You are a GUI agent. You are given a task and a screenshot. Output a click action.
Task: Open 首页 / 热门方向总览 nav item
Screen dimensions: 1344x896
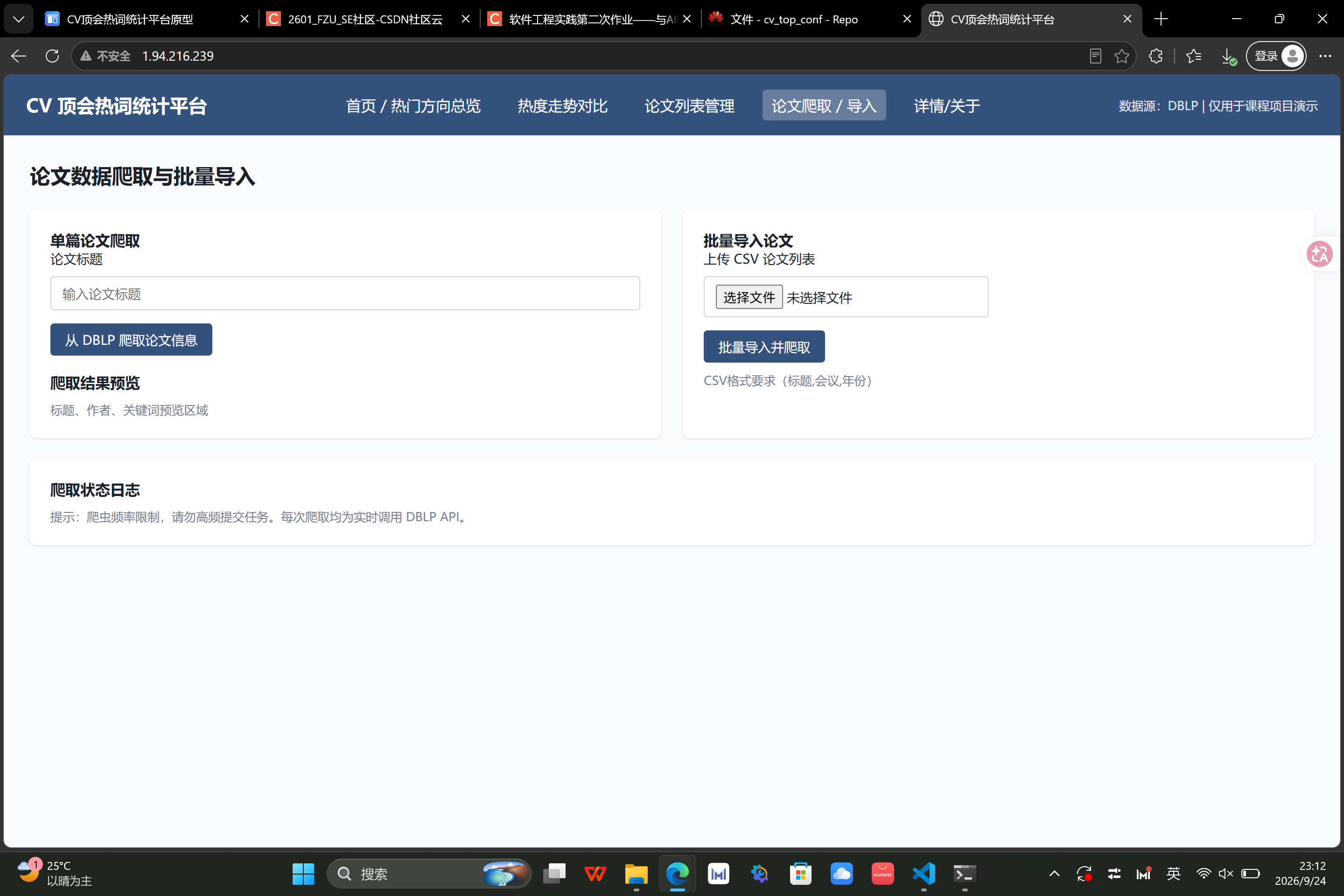(x=413, y=106)
